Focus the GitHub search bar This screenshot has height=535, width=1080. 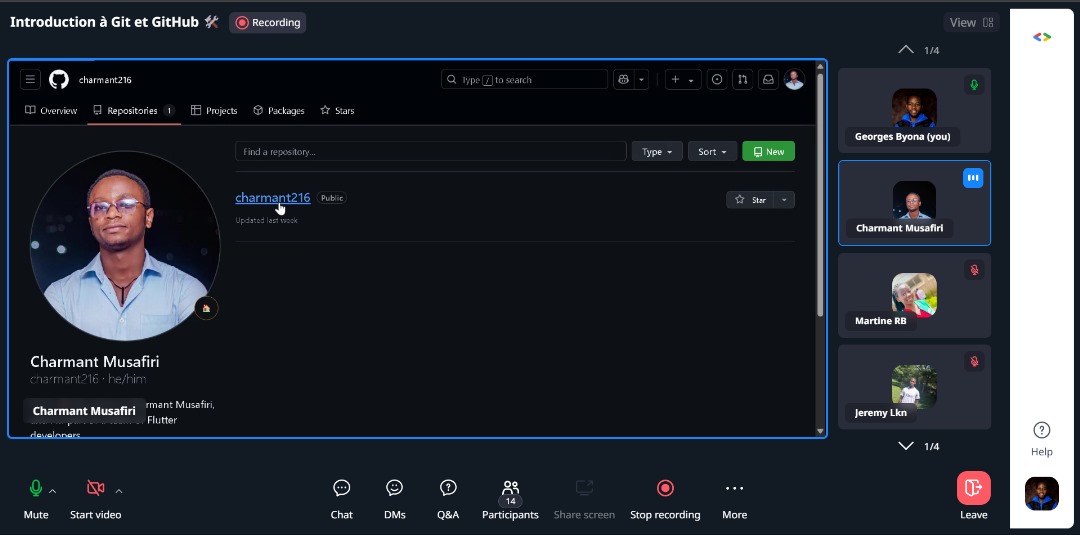point(524,80)
